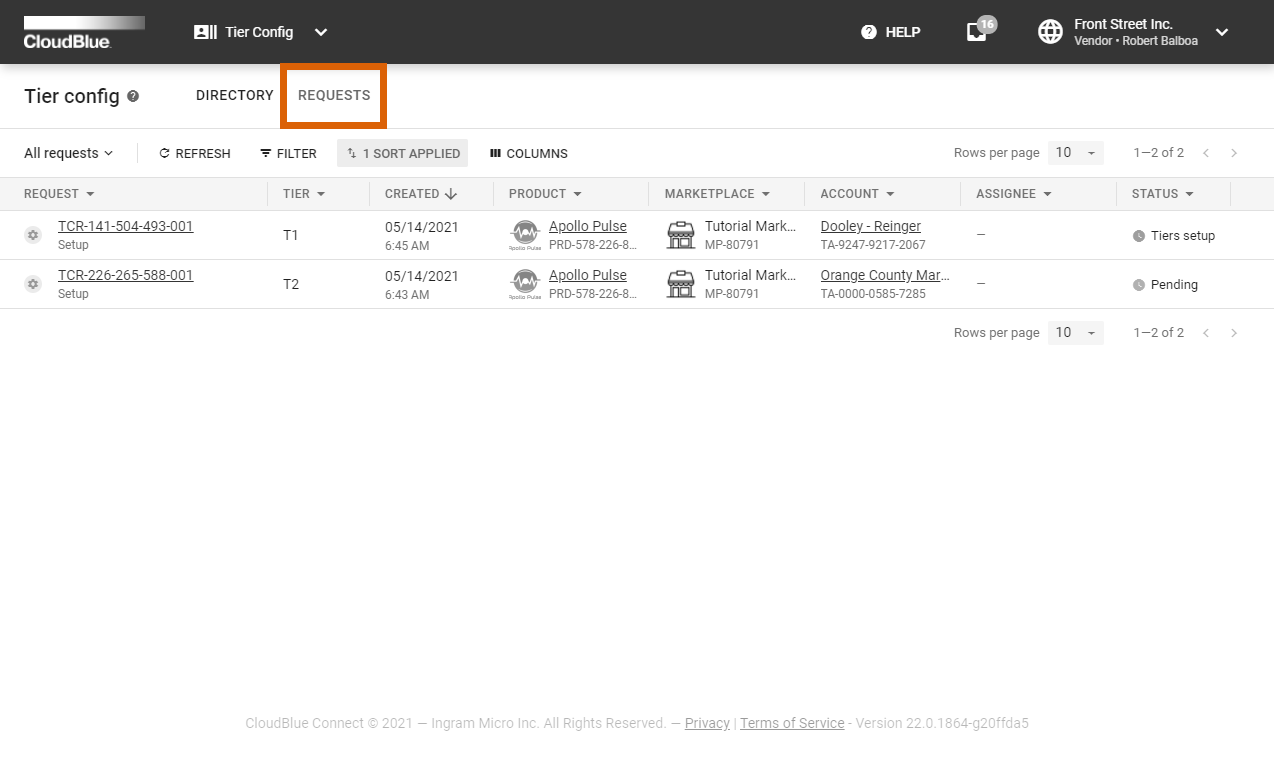Go to next page in bottom pagination
The height and width of the screenshot is (758, 1274).
pyautogui.click(x=1234, y=332)
